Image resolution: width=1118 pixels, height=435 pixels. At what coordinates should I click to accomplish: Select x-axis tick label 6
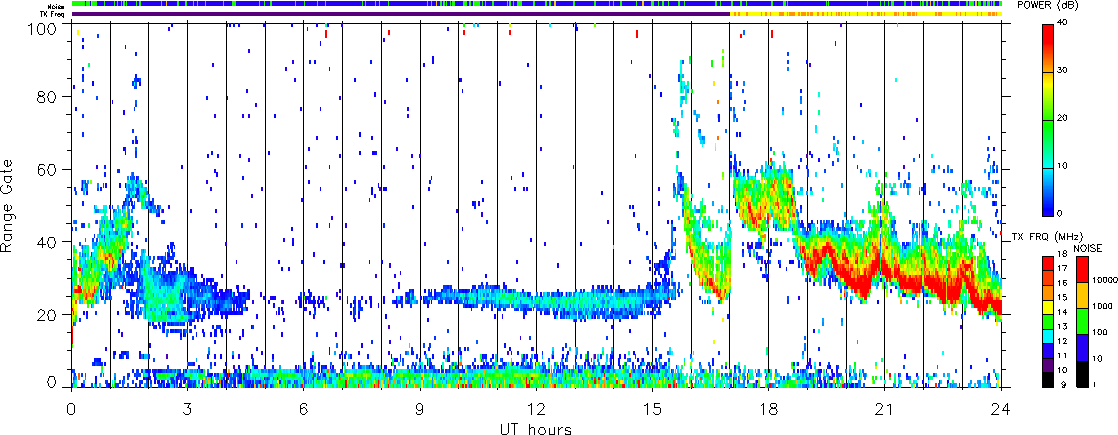[x=304, y=409]
